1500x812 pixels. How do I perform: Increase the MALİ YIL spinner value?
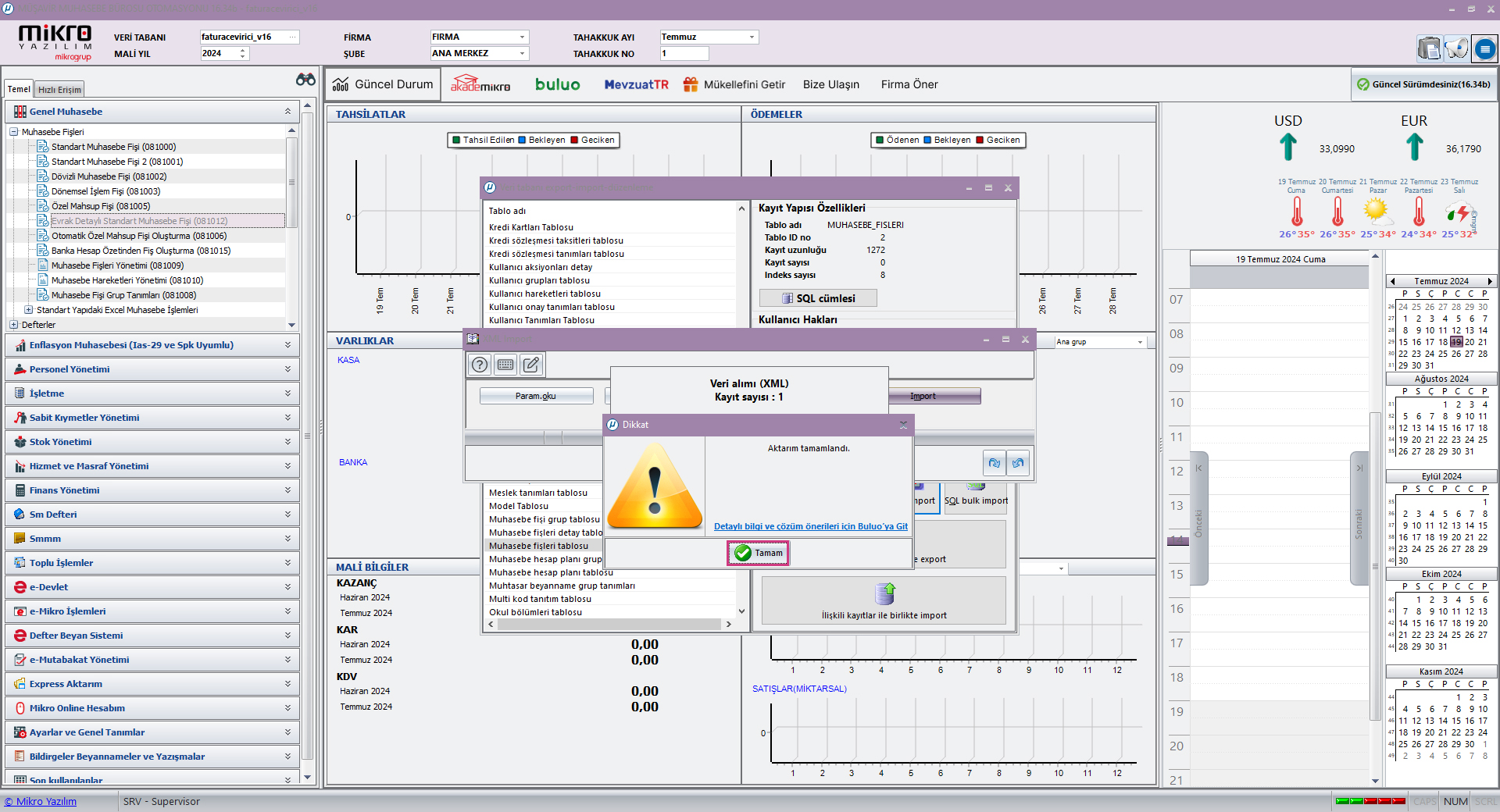[x=243, y=50]
